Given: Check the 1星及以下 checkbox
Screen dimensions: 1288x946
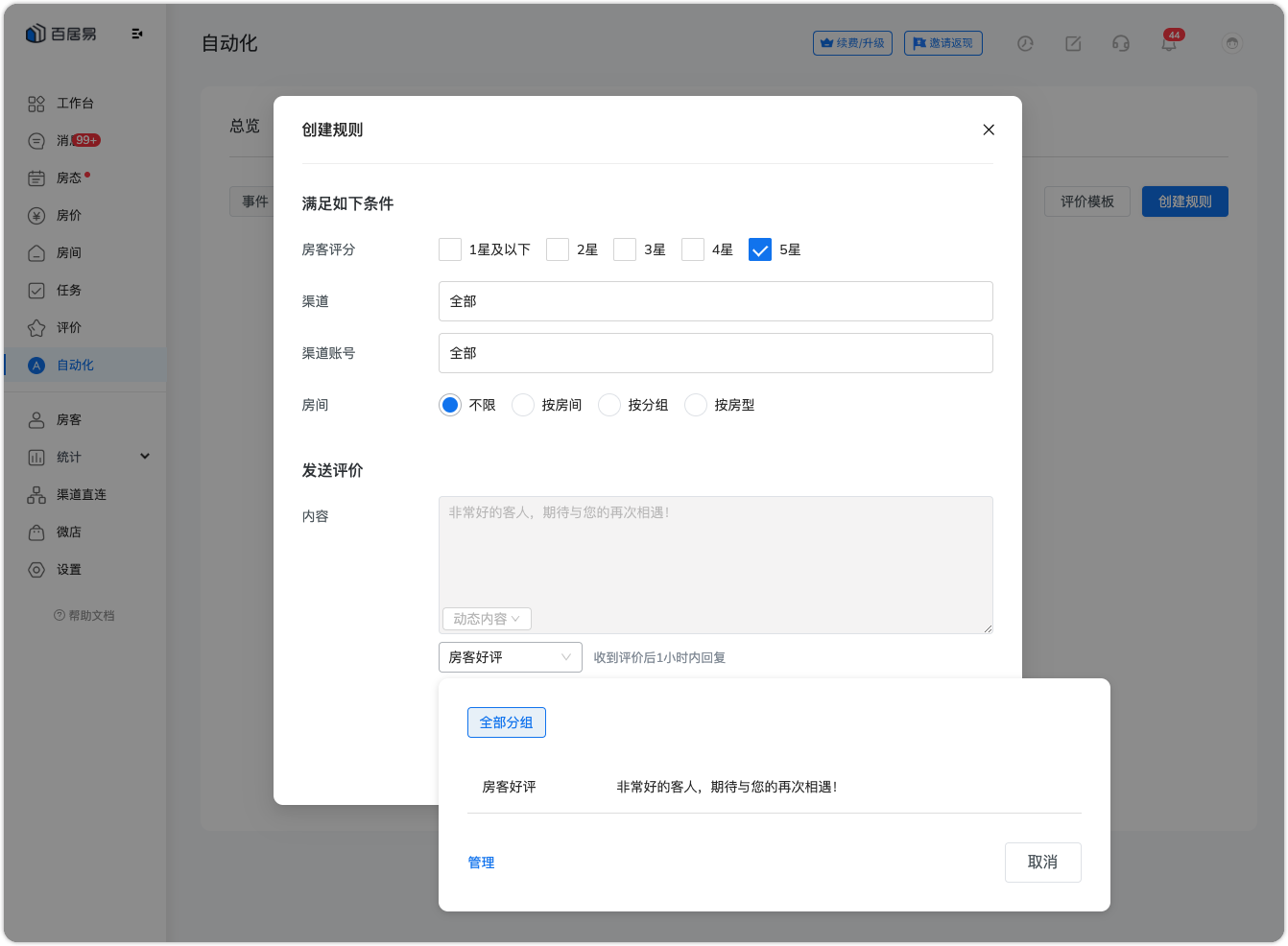Looking at the screenshot, I should pyautogui.click(x=450, y=249).
